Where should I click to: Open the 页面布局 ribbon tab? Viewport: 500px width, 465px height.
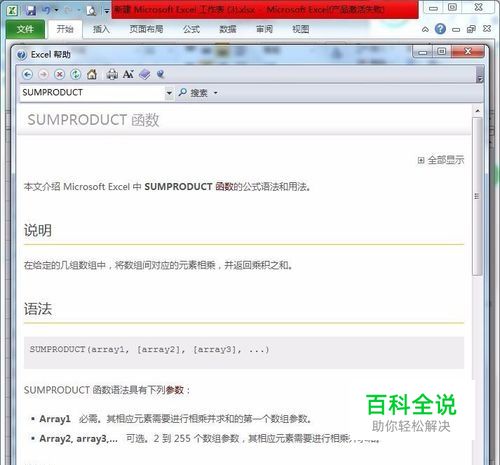pyautogui.click(x=146, y=29)
